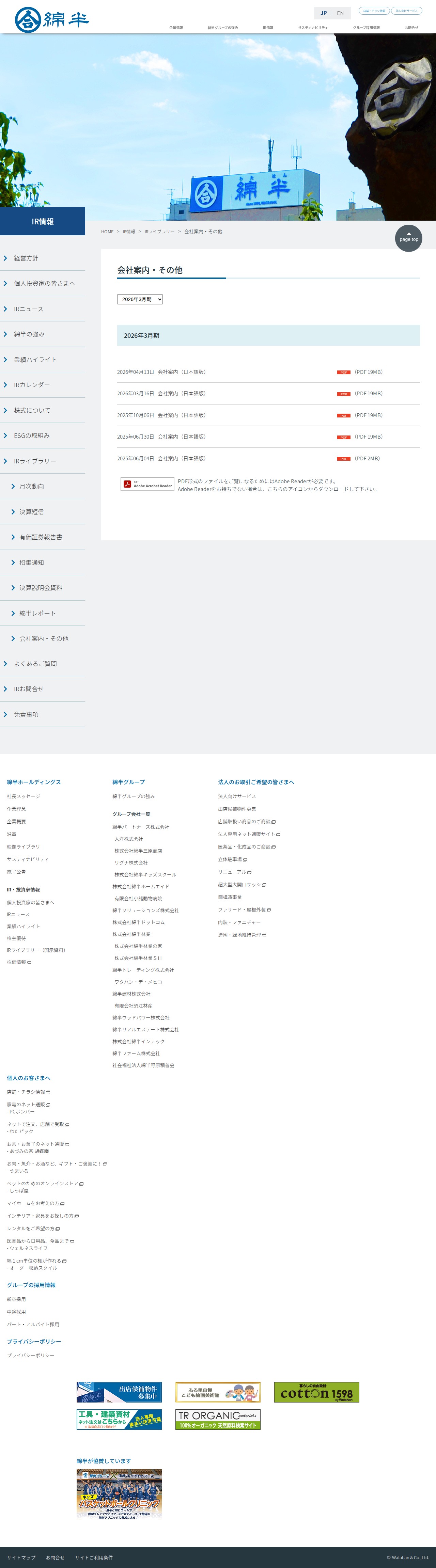The image size is (436, 1568).
Task: Click the 綿半 logo in header
Action: [x=52, y=19]
